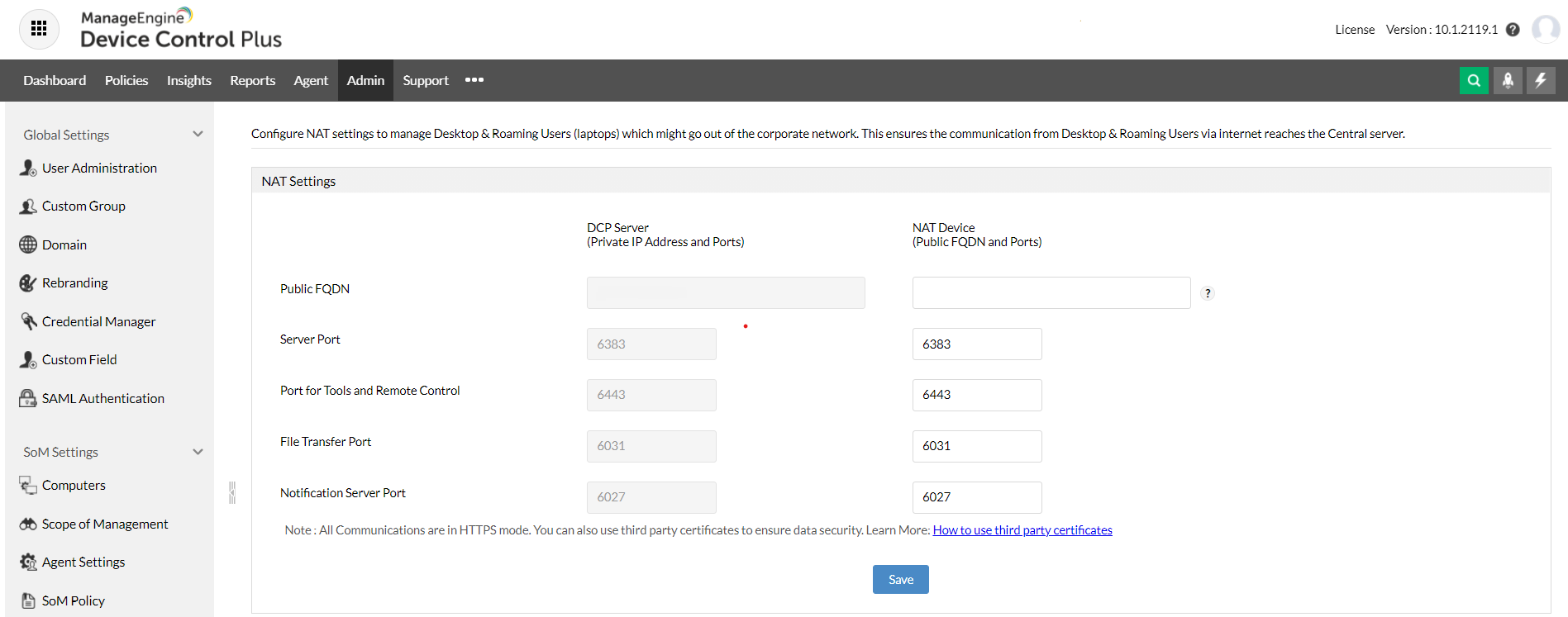Click the rocket quick launch icon

pyautogui.click(x=1508, y=80)
